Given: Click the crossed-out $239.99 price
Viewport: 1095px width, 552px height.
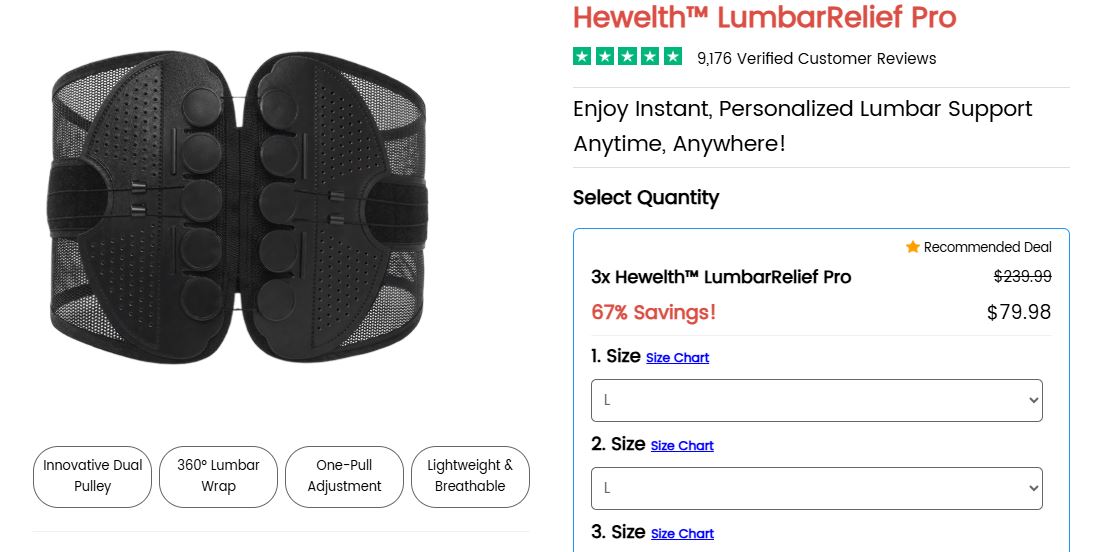Looking at the screenshot, I should pos(1022,276).
